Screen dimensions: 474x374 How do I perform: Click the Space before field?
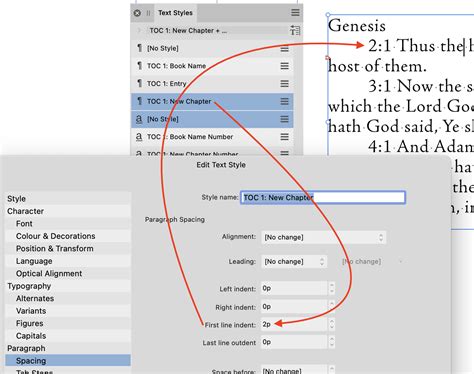pyautogui.click(x=294, y=370)
